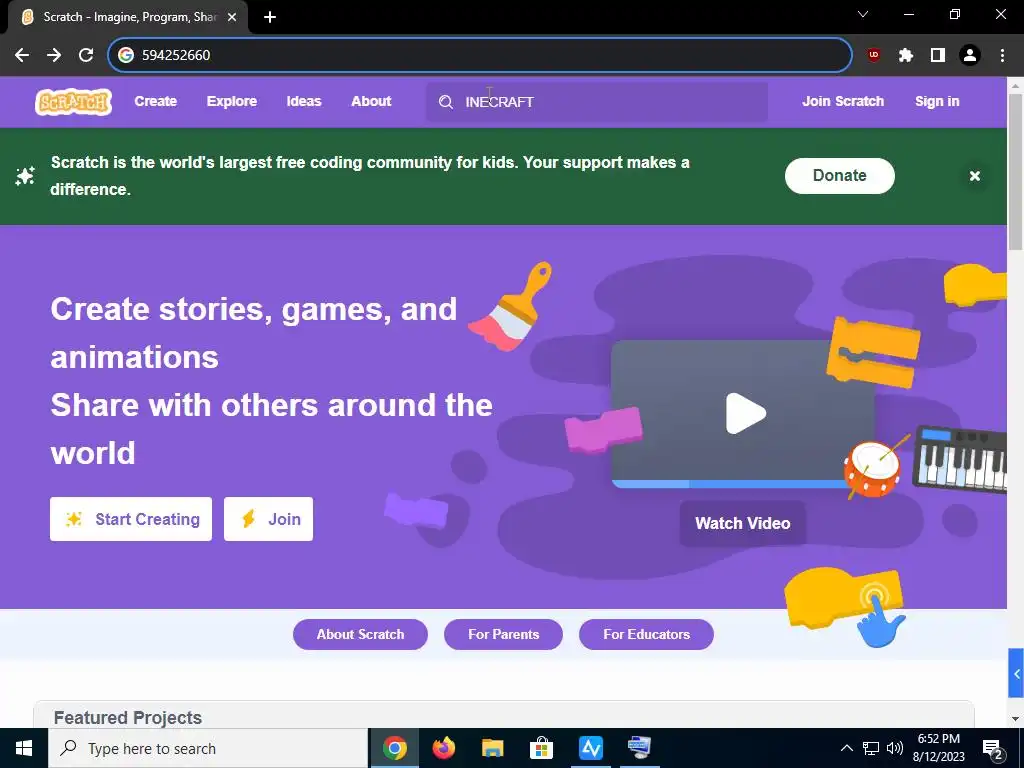Go back with the browser back arrow
1024x768 pixels.
pos(22,55)
